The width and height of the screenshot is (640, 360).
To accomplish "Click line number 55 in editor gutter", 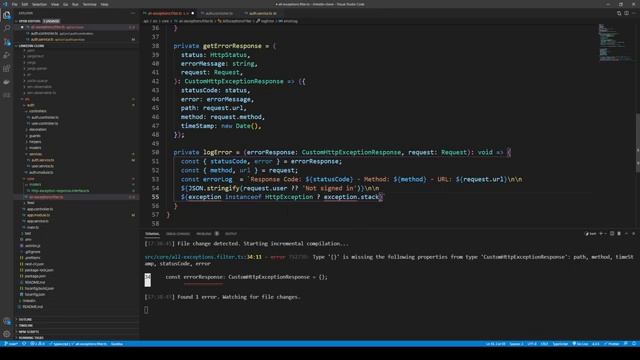I will point(155,197).
